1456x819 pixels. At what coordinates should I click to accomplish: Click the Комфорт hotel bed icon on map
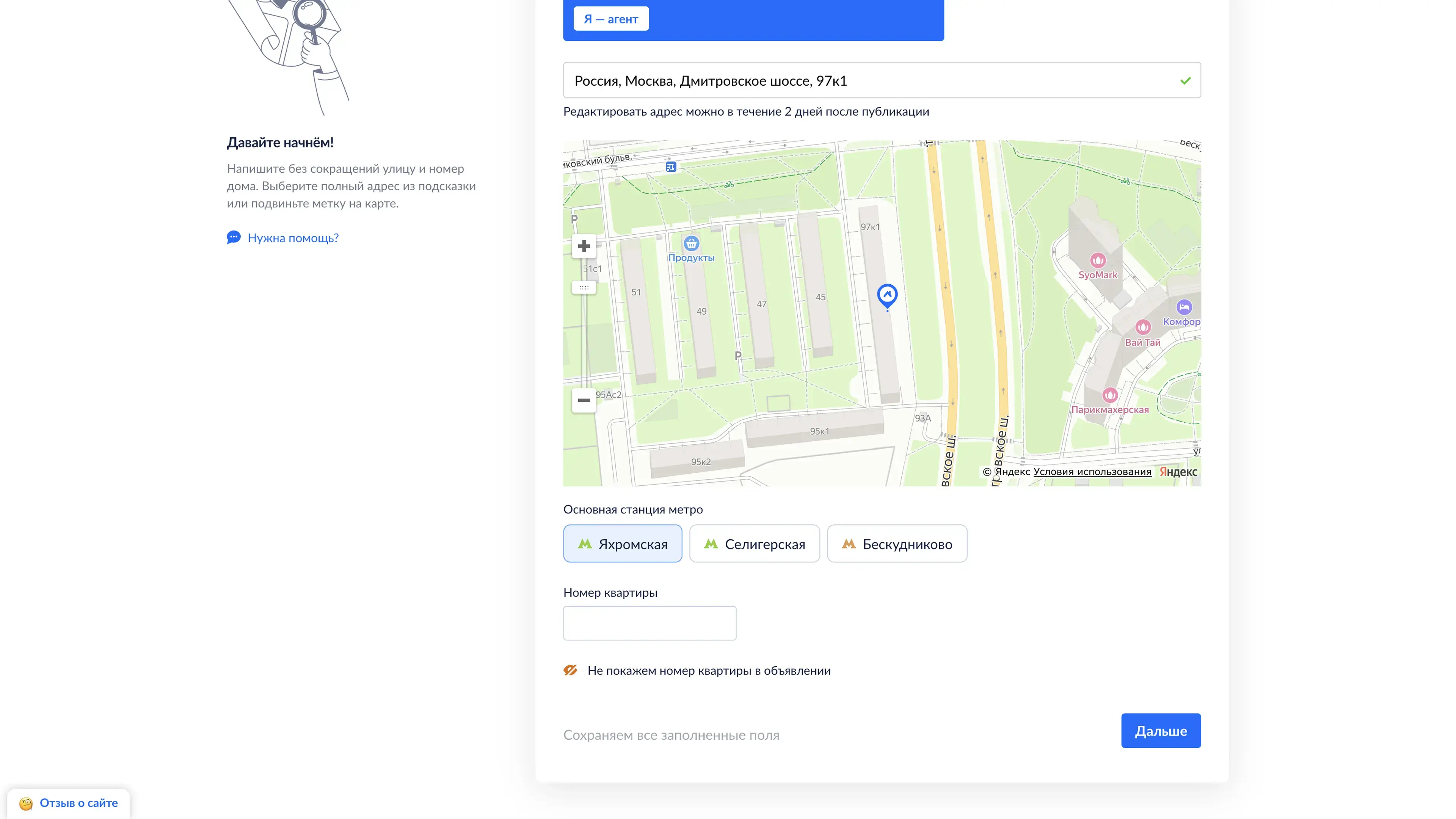pos(1183,308)
